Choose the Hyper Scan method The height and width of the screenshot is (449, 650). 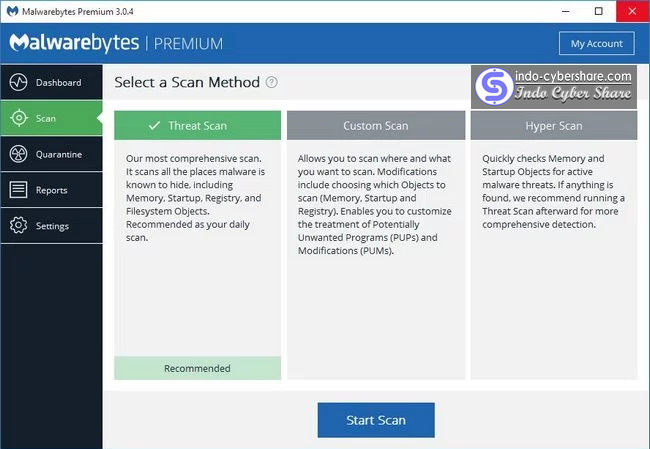554,125
